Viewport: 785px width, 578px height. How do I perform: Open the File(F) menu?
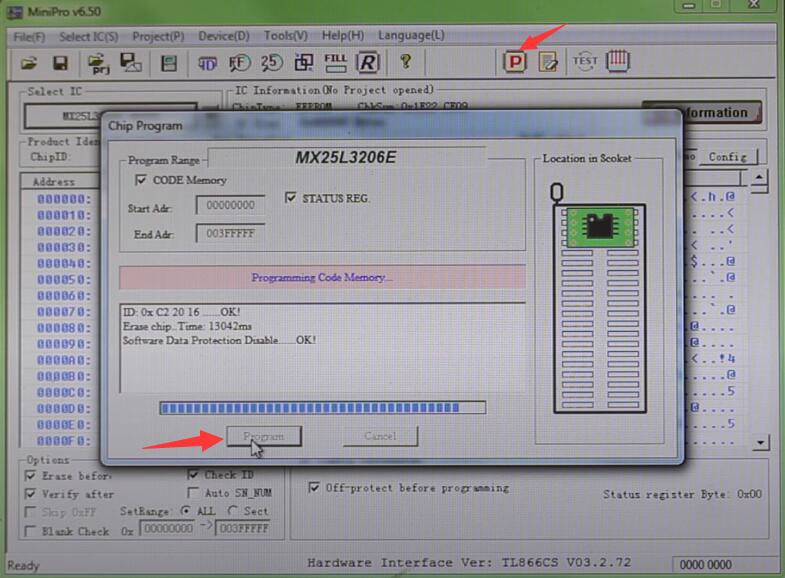click(x=29, y=37)
